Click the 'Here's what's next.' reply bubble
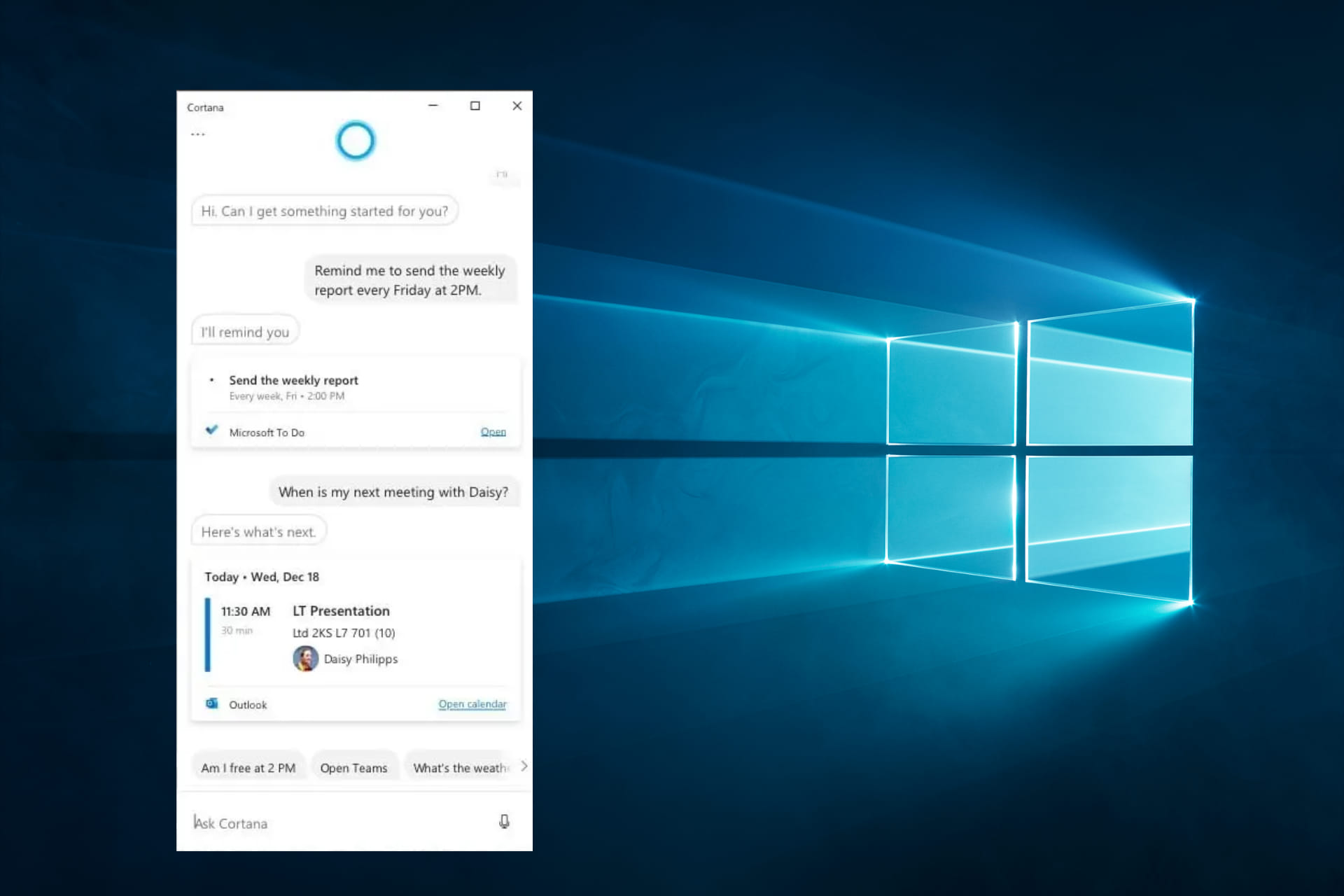The image size is (1344, 896). click(x=259, y=531)
